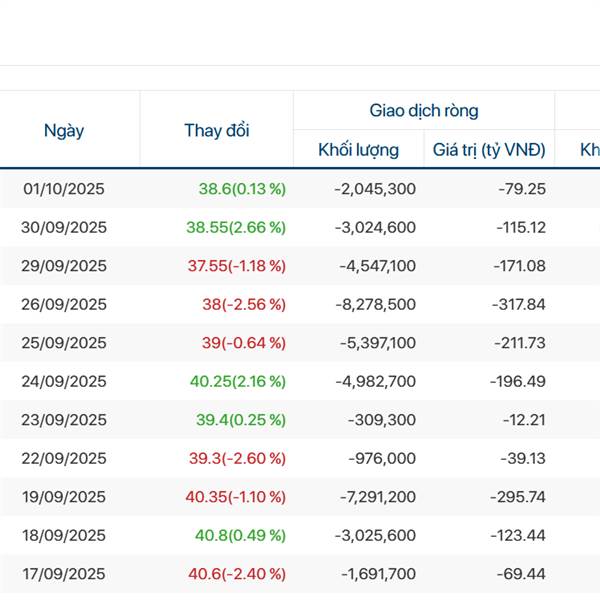
Task: Click the 38.55(2.66 %) change value
Action: pyautogui.click(x=236, y=227)
